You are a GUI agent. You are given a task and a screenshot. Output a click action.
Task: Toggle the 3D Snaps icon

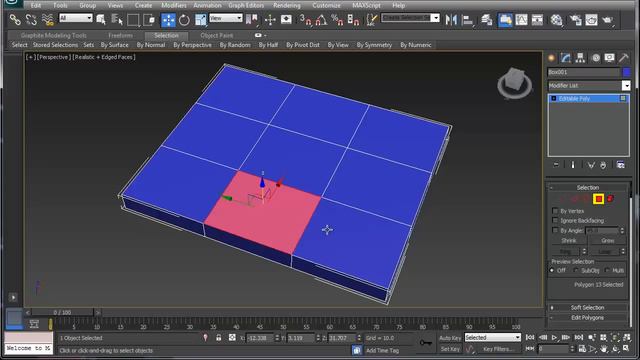click(x=306, y=20)
